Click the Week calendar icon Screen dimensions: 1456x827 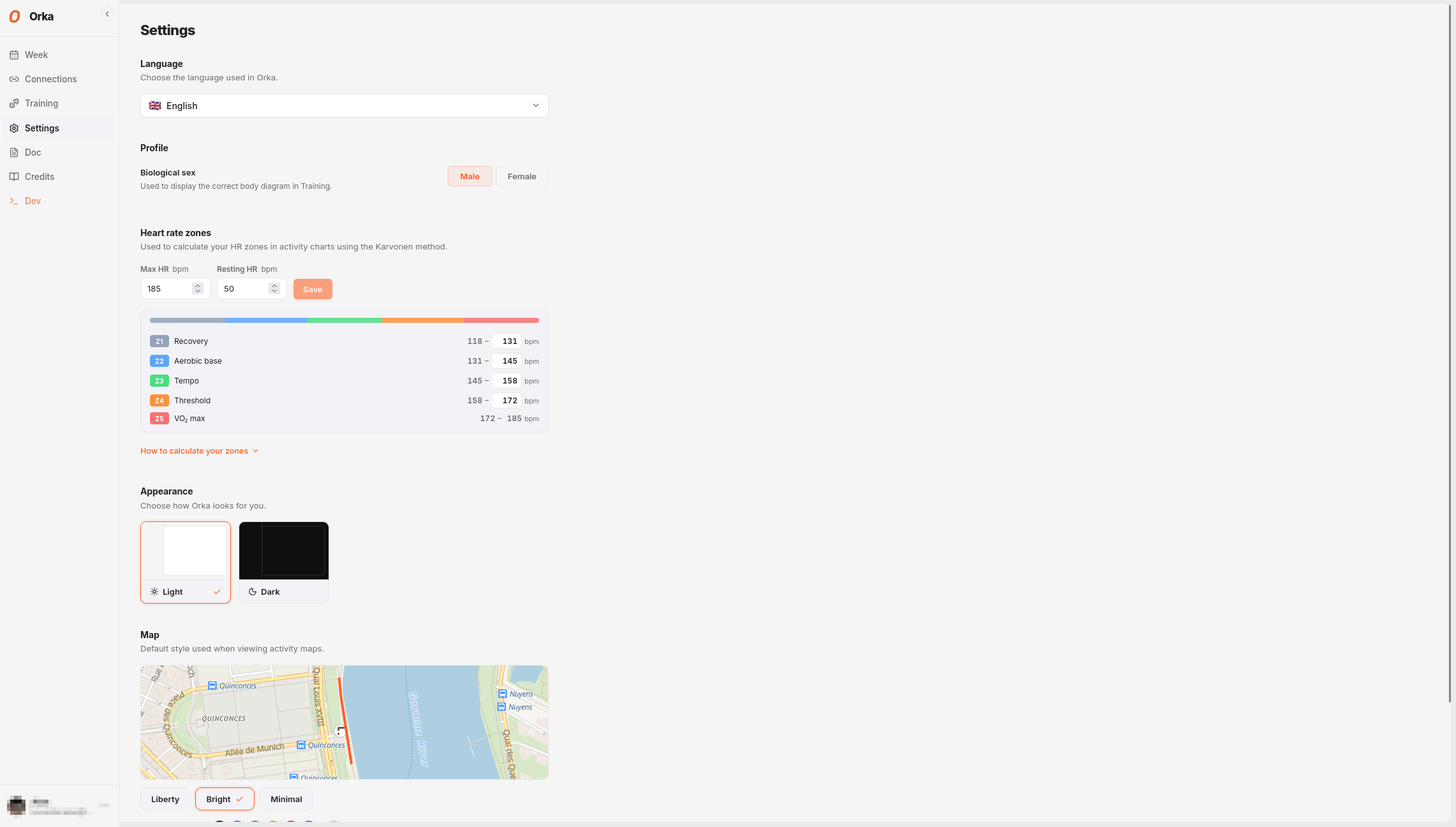14,55
